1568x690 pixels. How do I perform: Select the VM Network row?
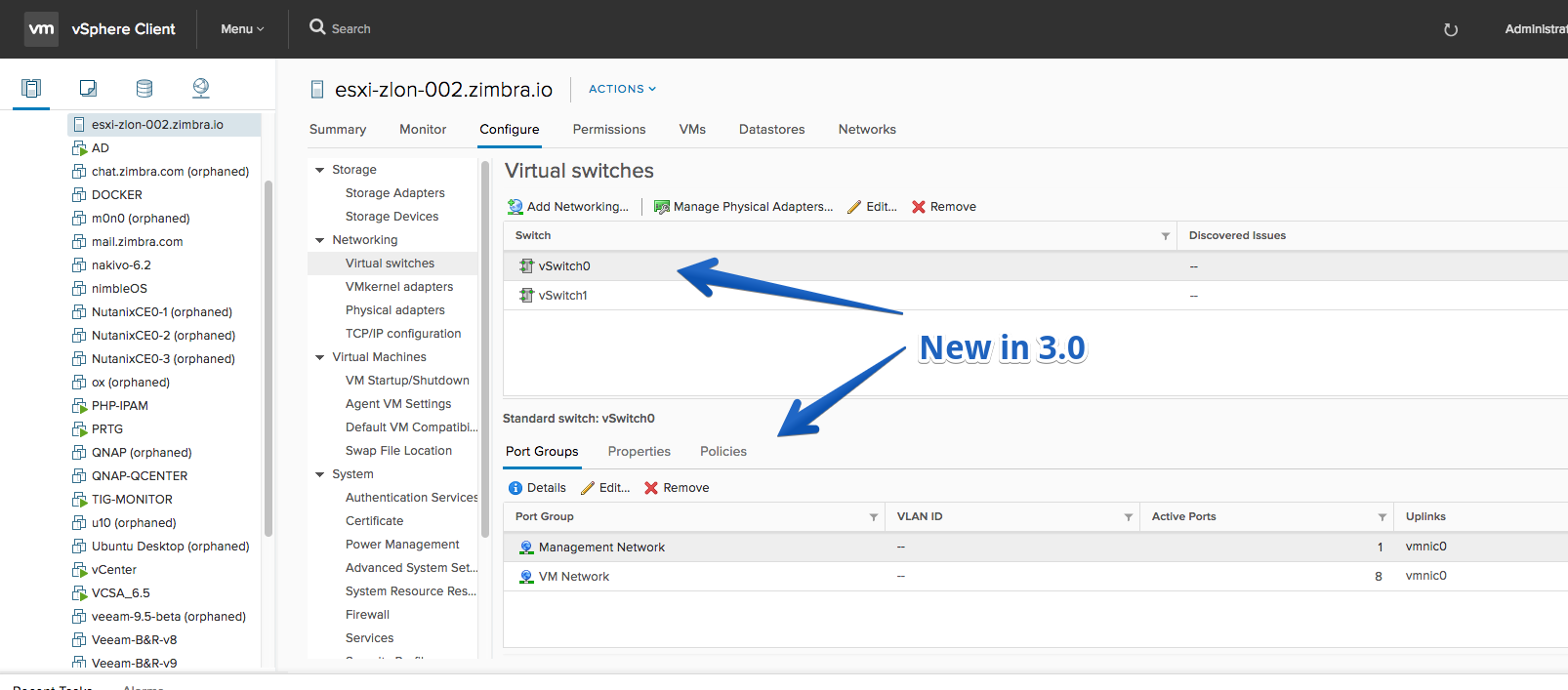(x=1035, y=577)
